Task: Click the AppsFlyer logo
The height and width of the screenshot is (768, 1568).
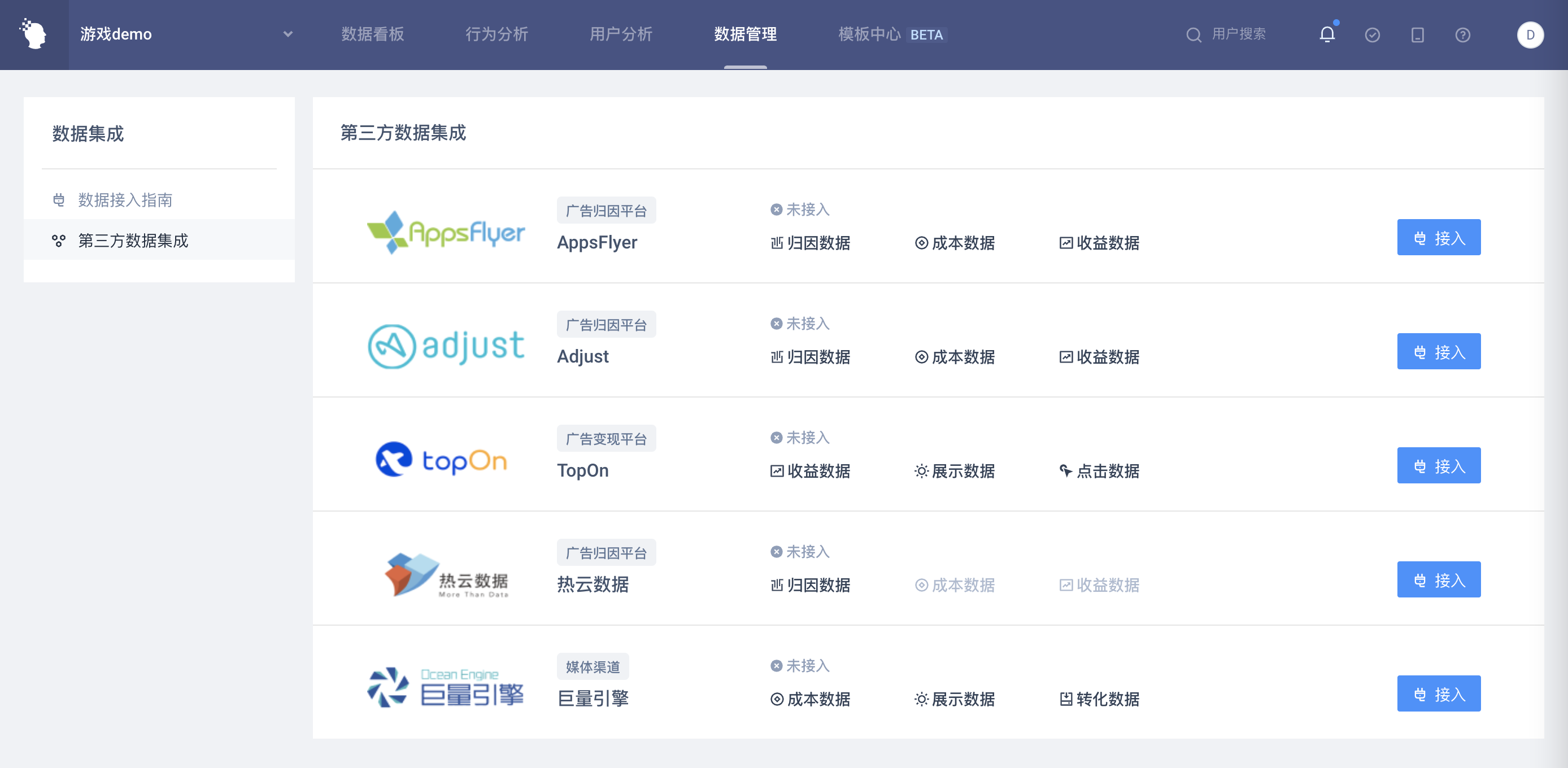Action: (446, 233)
